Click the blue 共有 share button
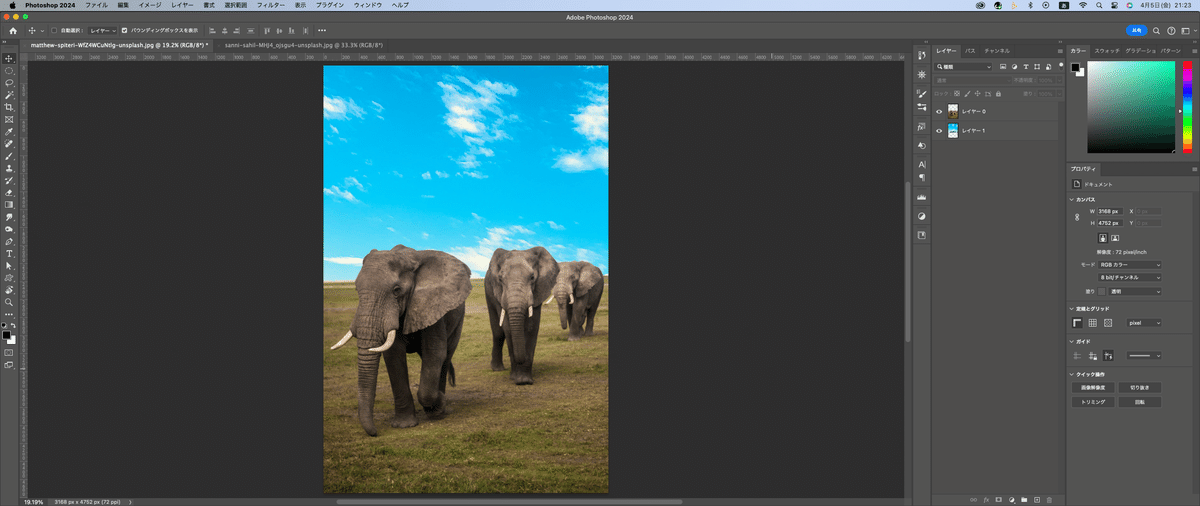Viewport: 1200px width, 506px height. click(1135, 31)
